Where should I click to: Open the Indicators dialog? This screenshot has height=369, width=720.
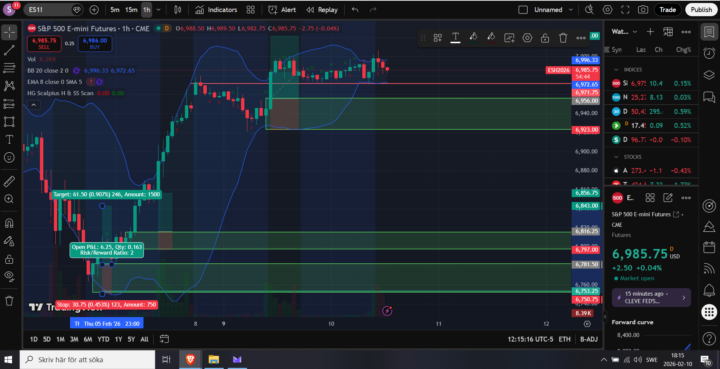[x=216, y=10]
